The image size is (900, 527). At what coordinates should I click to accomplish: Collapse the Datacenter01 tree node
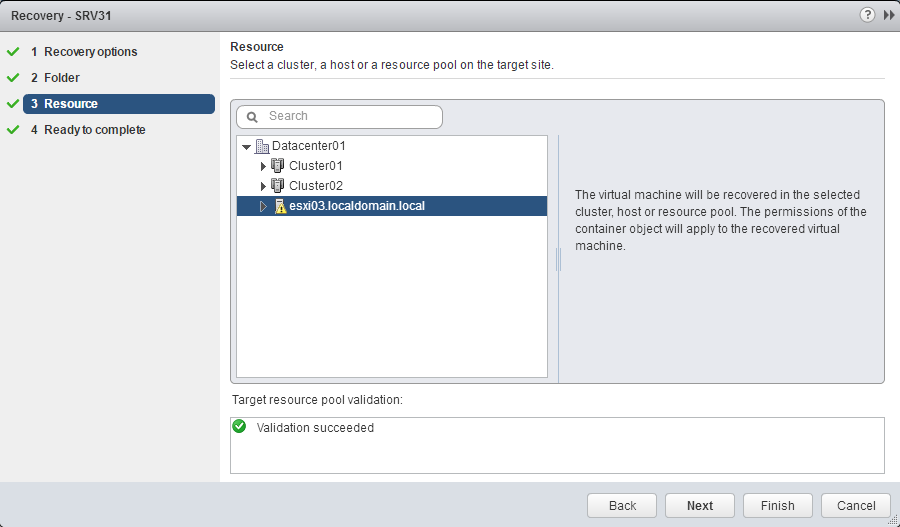[x=247, y=147]
